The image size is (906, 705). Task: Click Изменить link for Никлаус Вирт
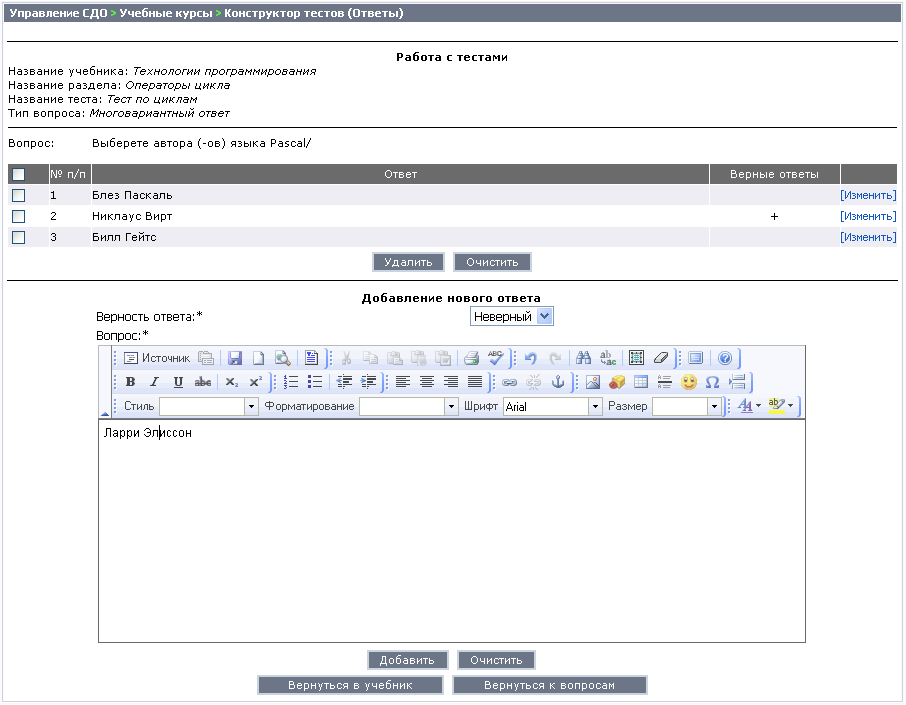[868, 216]
